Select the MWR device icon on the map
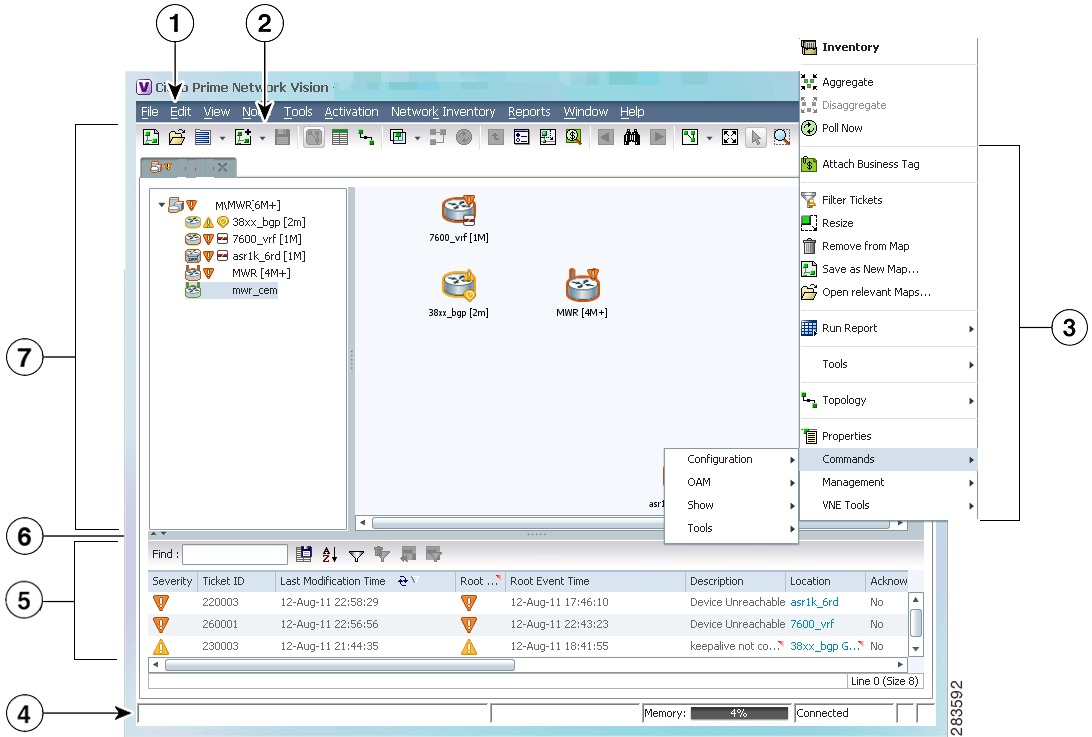 point(582,284)
